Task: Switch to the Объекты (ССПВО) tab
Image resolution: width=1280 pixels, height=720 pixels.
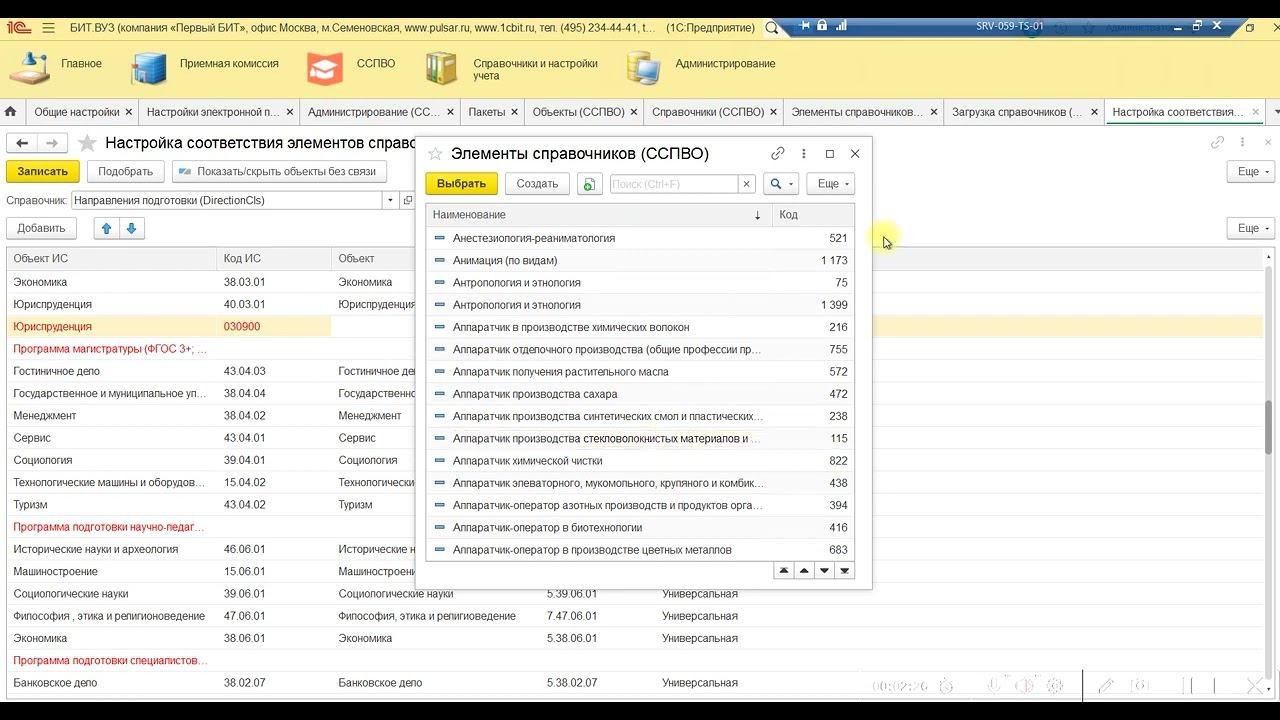Action: click(x=578, y=112)
